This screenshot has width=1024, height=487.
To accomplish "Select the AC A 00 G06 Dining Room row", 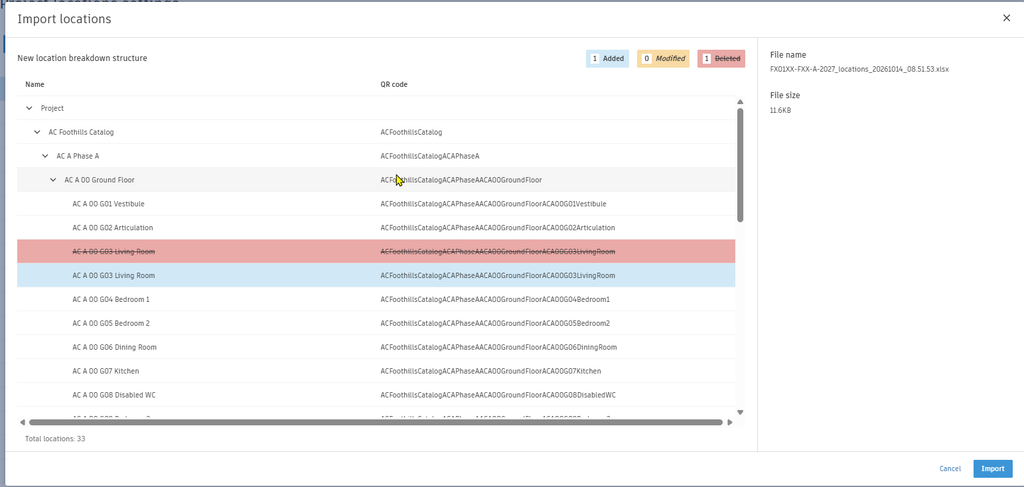I will coord(376,347).
